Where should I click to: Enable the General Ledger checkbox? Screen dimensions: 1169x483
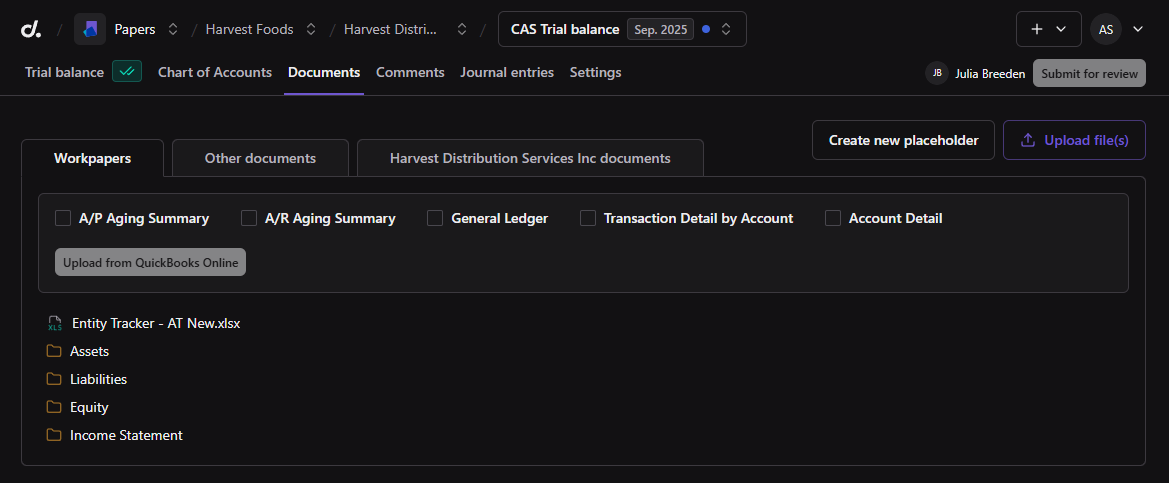[435, 218]
